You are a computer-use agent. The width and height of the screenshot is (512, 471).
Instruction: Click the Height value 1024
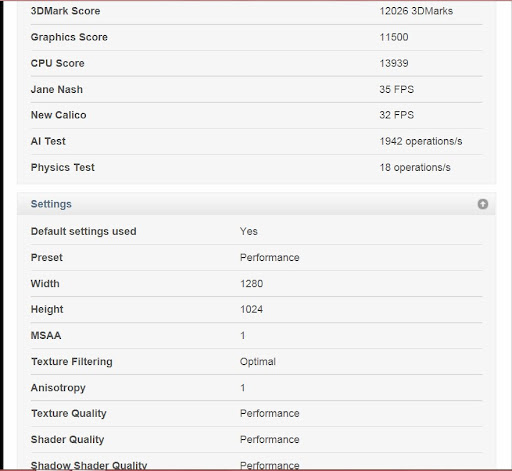(252, 309)
